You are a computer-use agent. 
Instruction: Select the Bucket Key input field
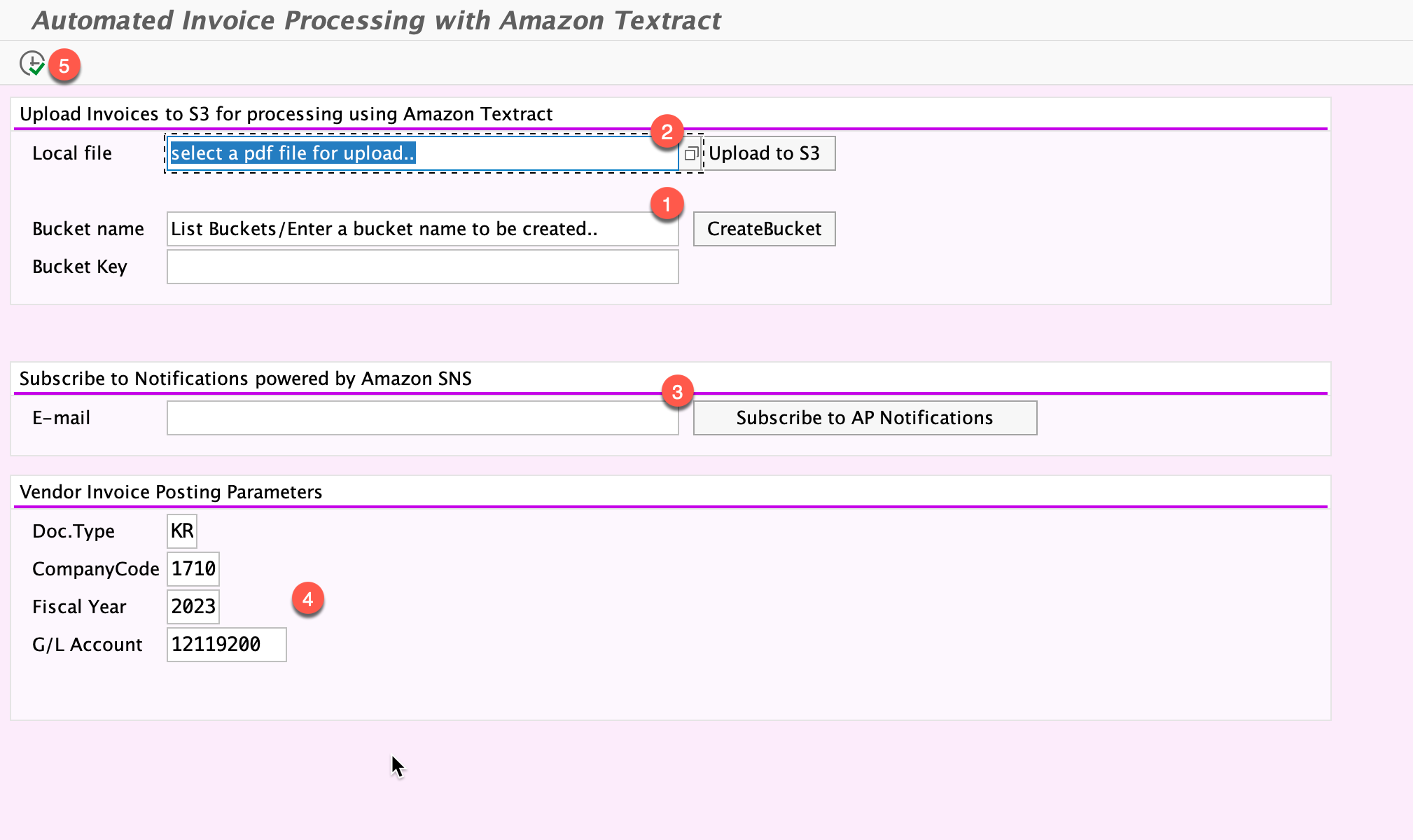(422, 267)
